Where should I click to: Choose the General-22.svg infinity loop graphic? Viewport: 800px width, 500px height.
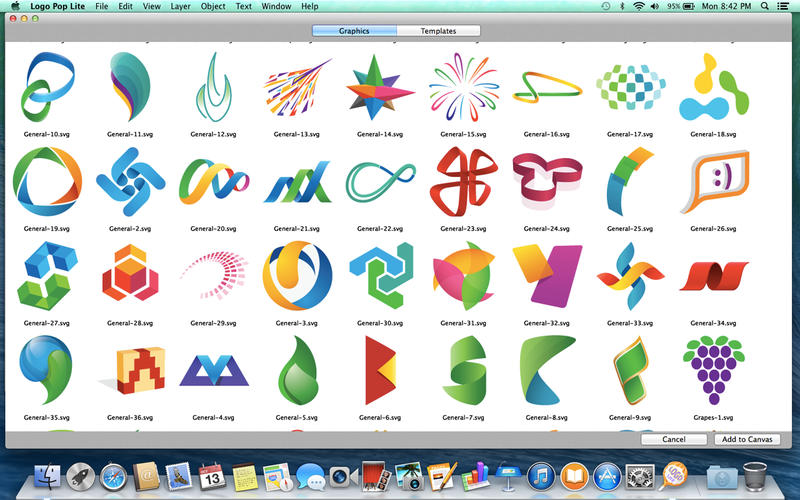tap(380, 182)
